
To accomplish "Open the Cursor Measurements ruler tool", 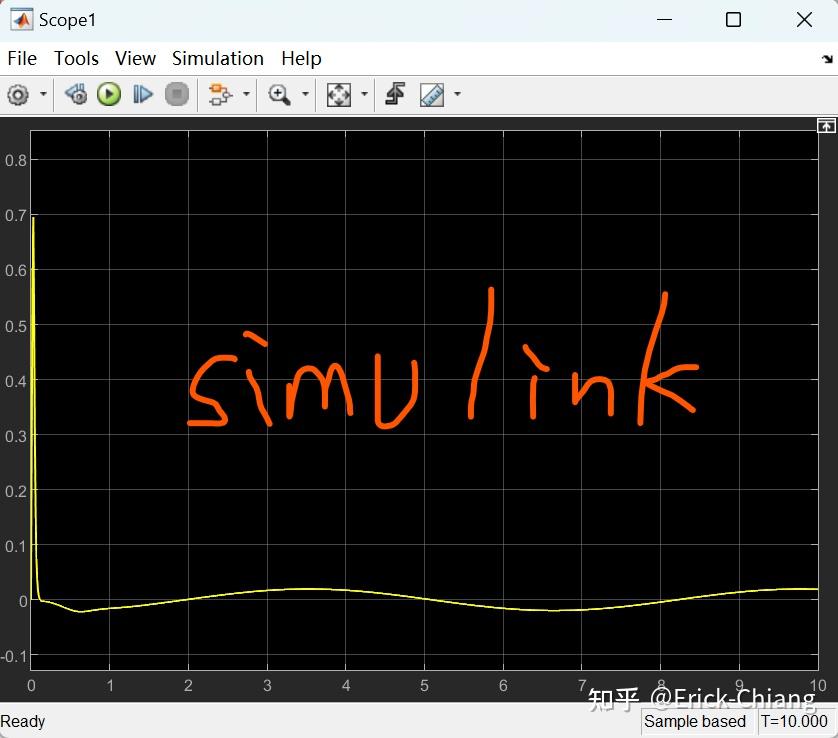I will pos(432,94).
